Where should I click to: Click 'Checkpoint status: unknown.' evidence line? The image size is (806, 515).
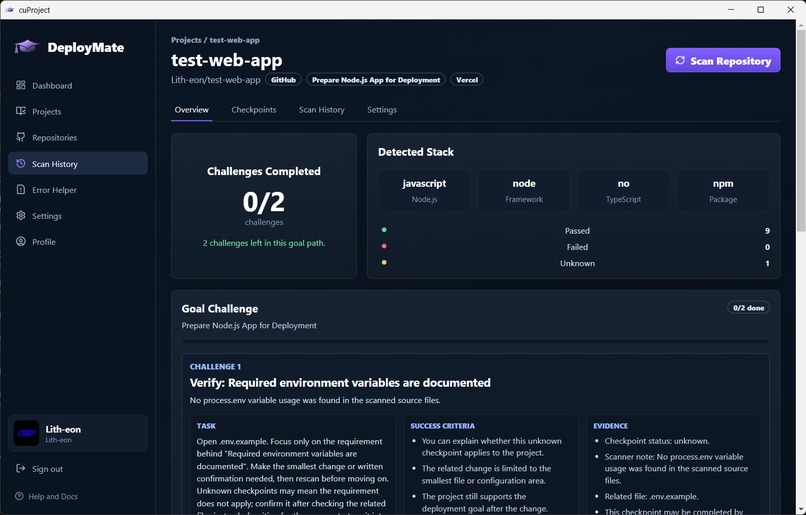click(x=657, y=441)
